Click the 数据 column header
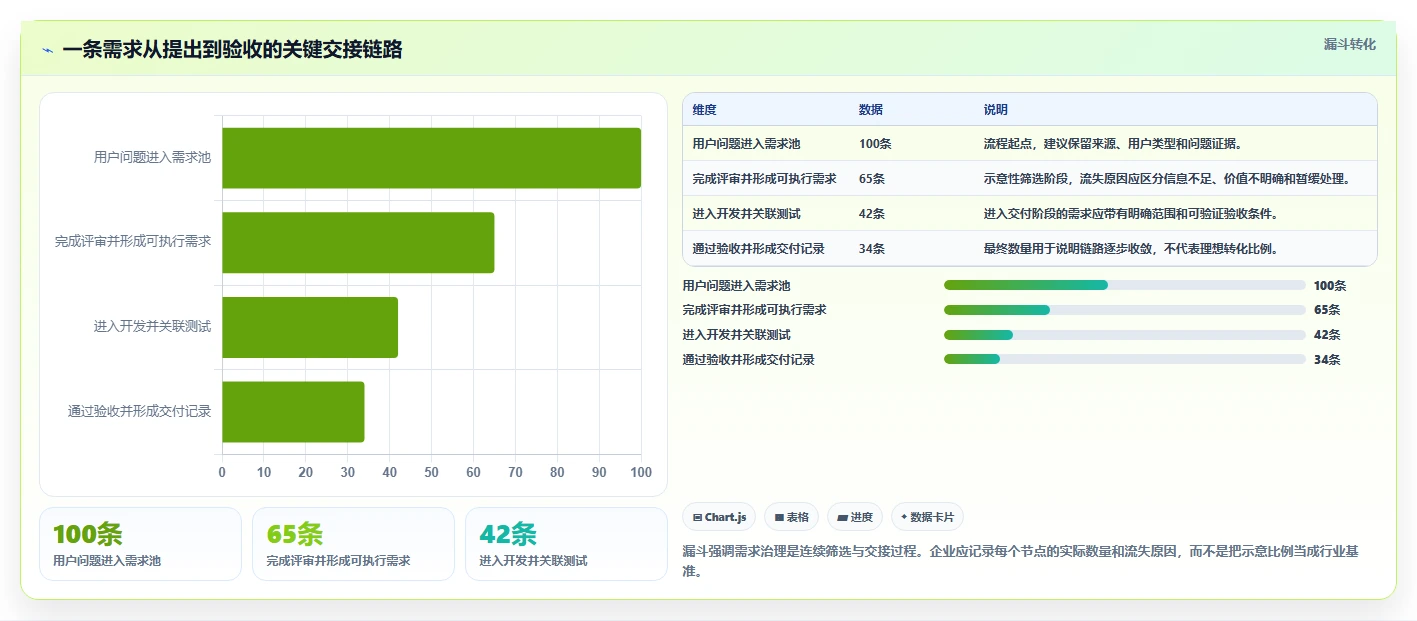The height and width of the screenshot is (621, 1417). pos(871,110)
